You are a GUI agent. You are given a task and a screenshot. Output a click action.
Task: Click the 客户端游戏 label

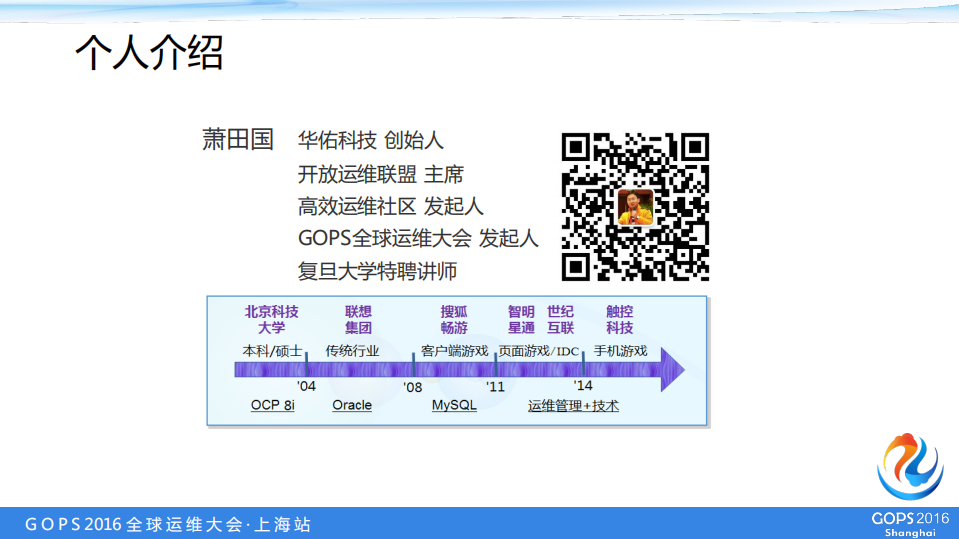coord(454,351)
